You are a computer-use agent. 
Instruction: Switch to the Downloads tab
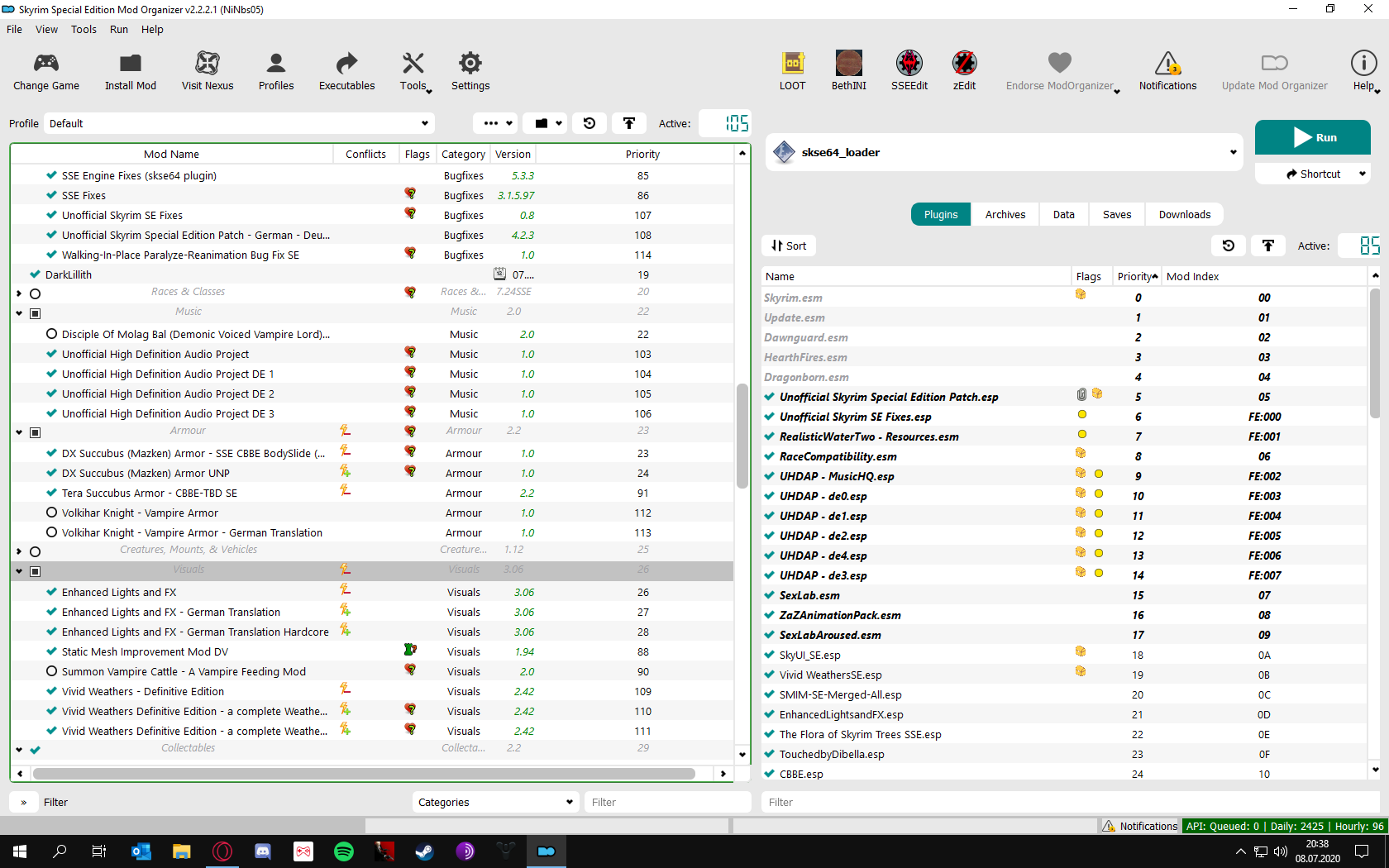[1185, 214]
